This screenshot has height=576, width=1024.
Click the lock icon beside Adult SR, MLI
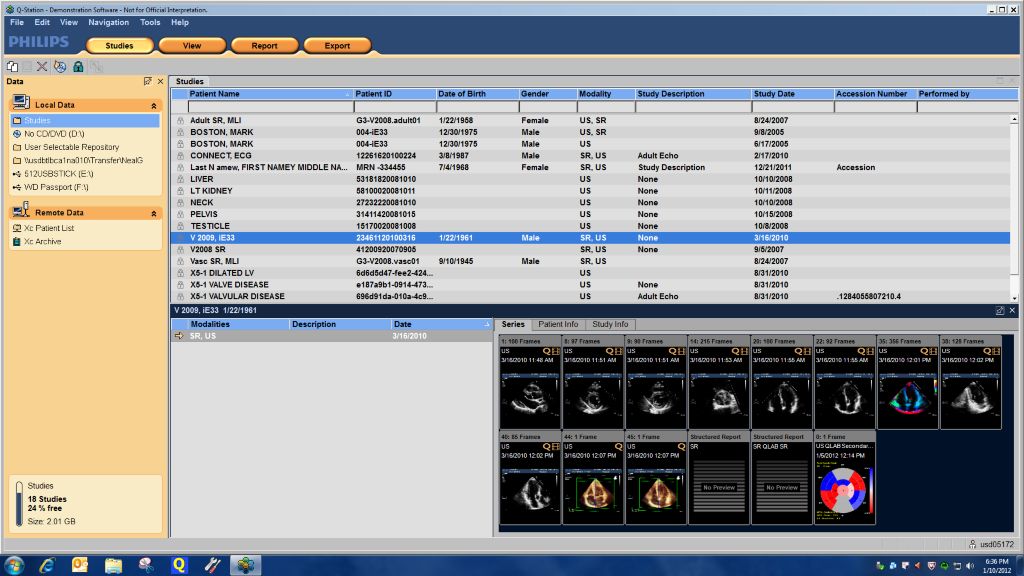pyautogui.click(x=180, y=120)
